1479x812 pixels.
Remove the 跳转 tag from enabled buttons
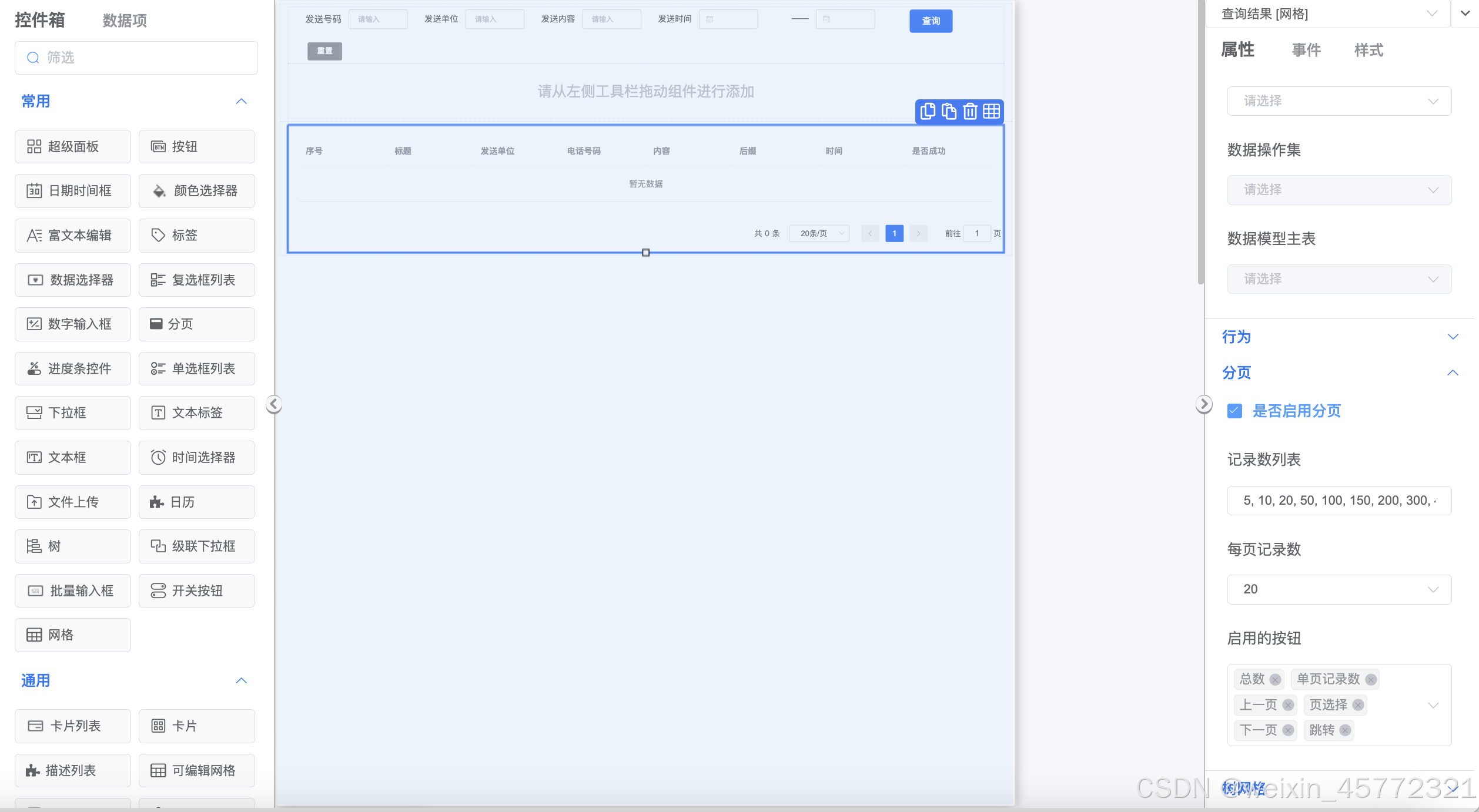1345,731
